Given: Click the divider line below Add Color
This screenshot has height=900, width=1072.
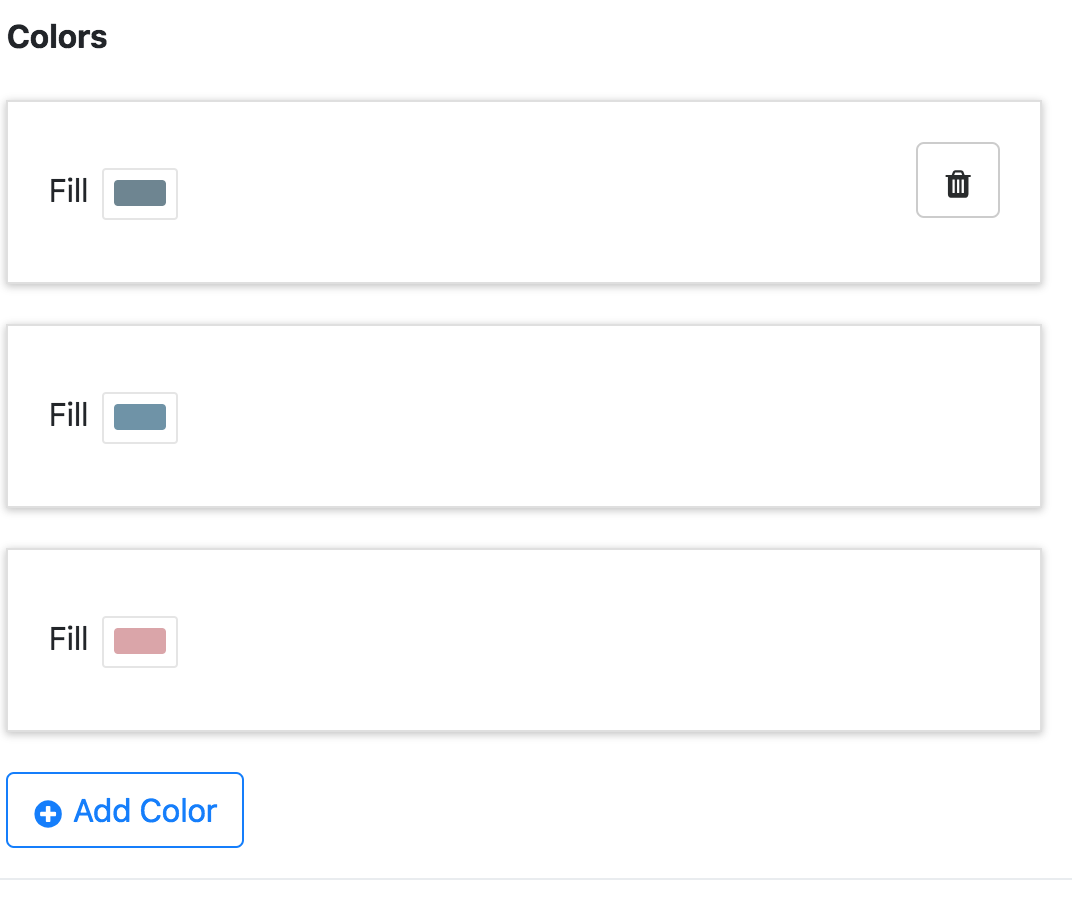Looking at the screenshot, I should point(536,879).
